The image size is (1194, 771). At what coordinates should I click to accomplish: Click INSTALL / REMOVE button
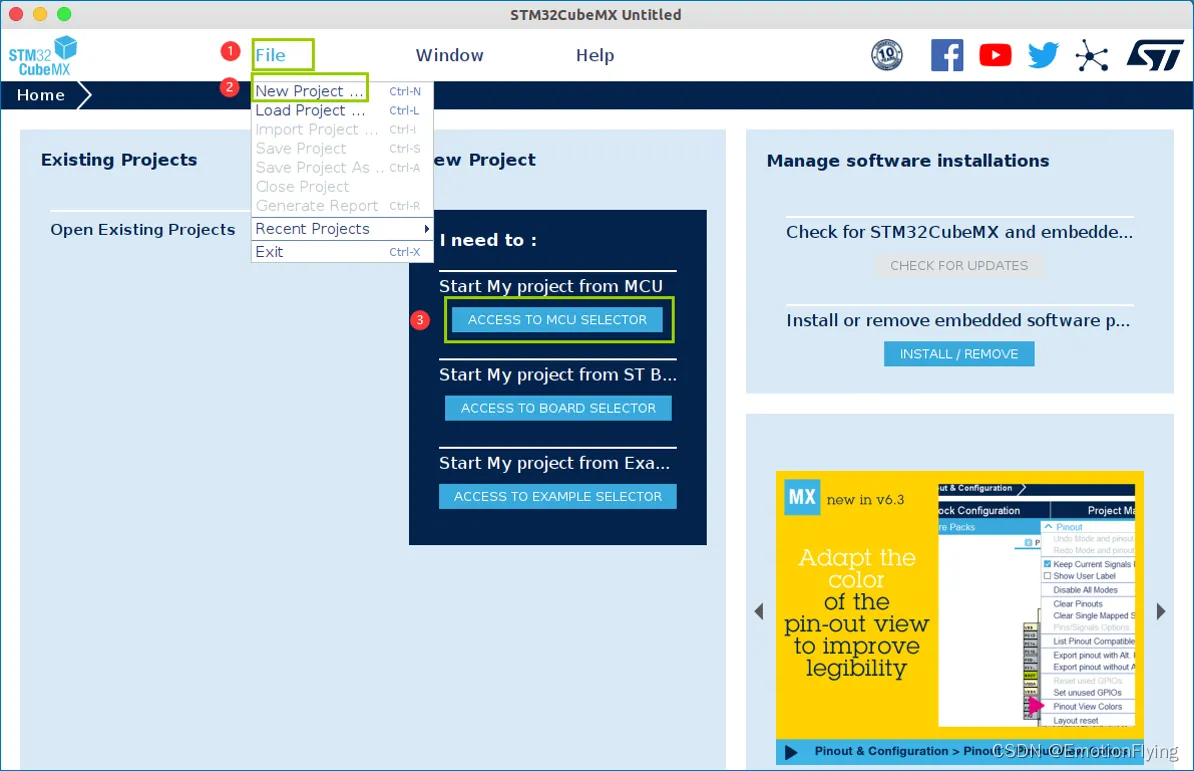tap(959, 354)
